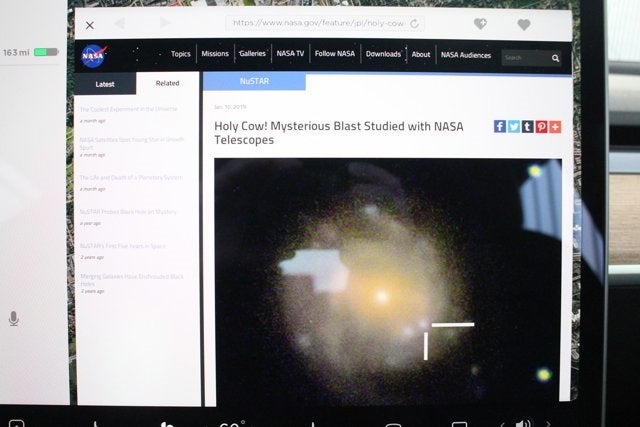Reload the page with the refresh icon
Image resolution: width=640 pixels, height=427 pixels.
click(414, 23)
